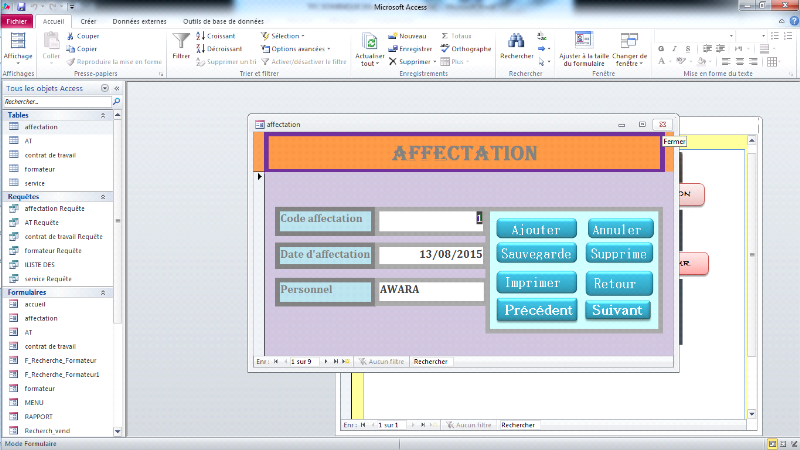The width and height of the screenshot is (800, 450).
Task: Open the accueil form in navigation pane
Action: [x=35, y=304]
